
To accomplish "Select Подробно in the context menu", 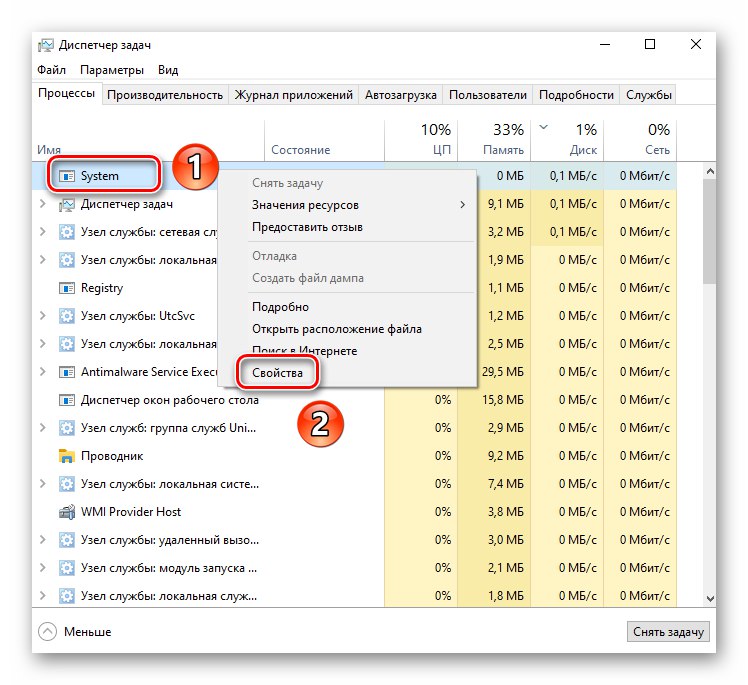I will click(347, 307).
